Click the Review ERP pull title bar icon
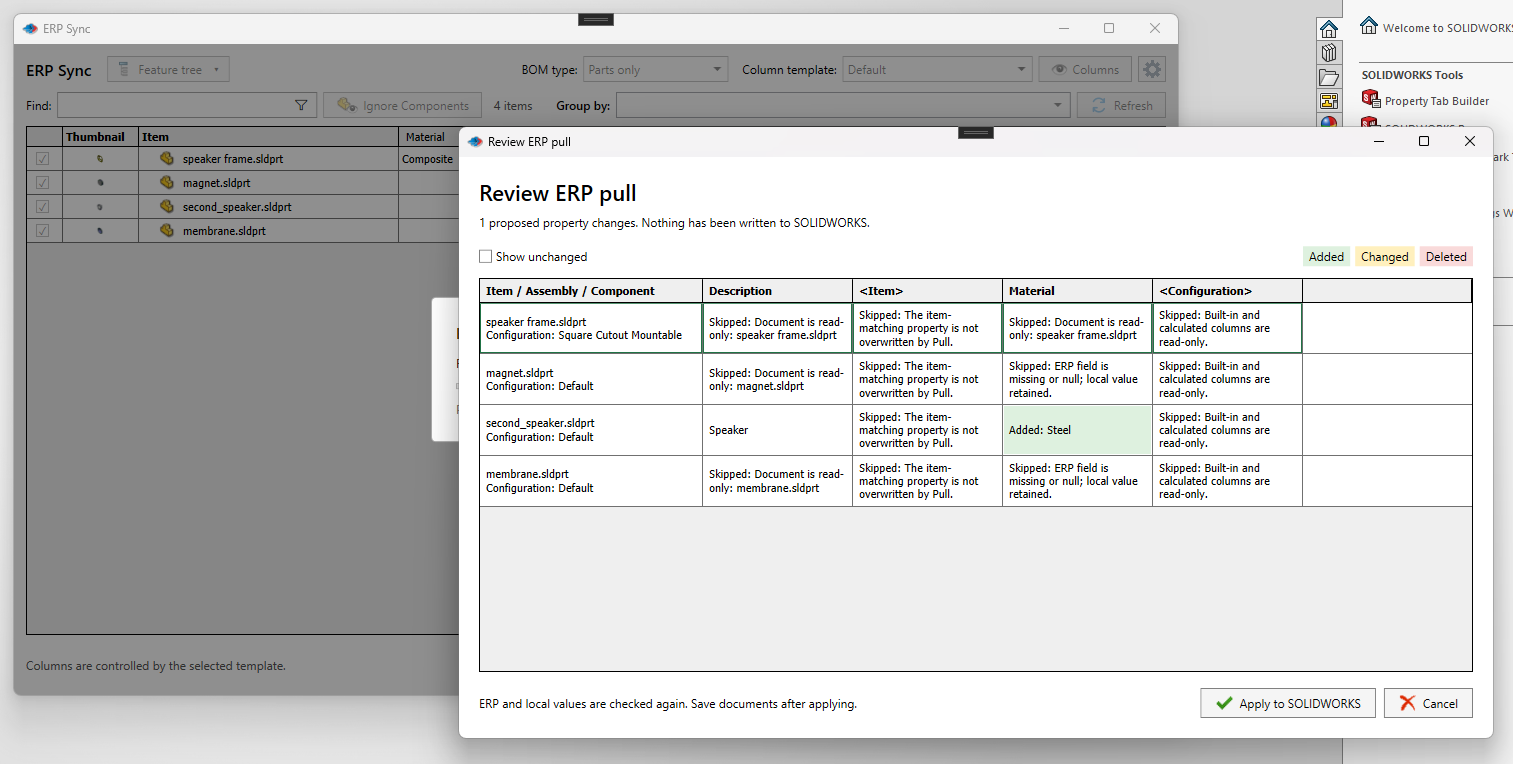 (475, 142)
